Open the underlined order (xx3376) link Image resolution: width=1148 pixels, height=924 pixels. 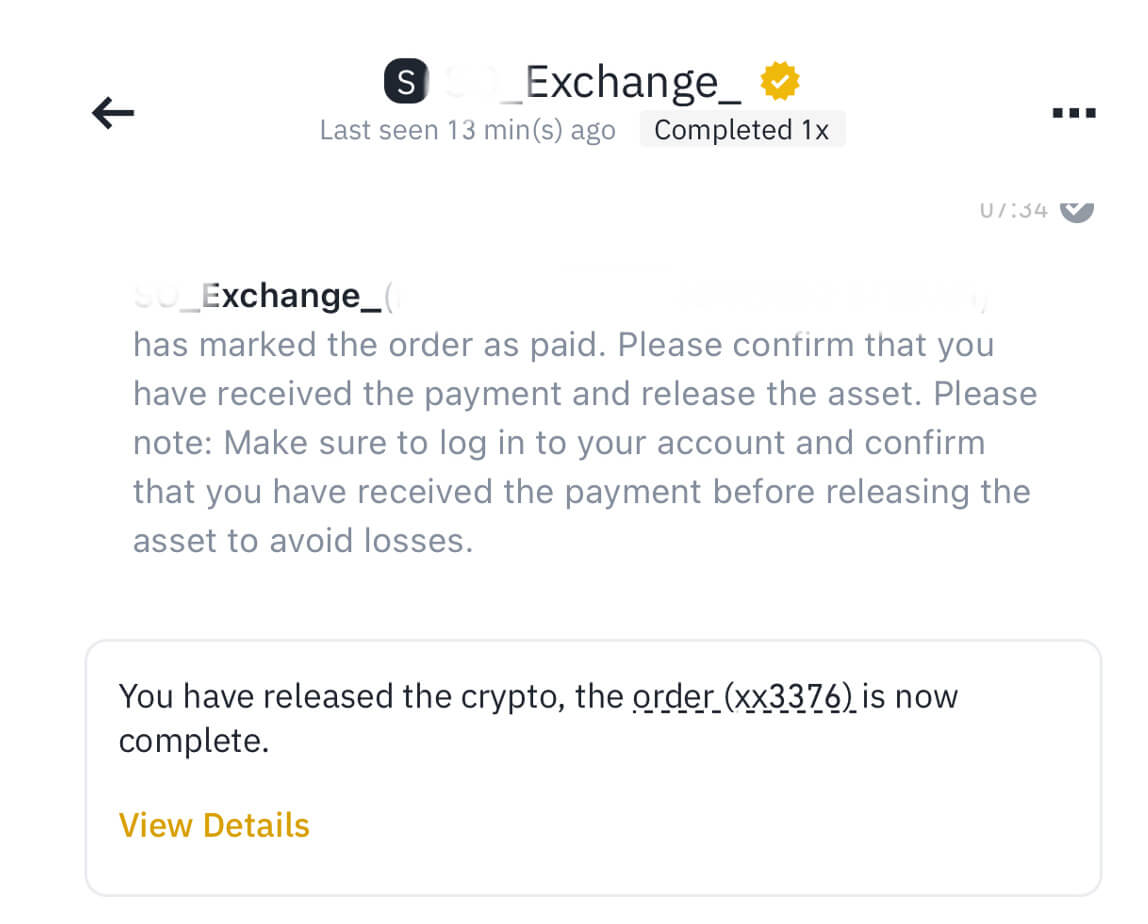coord(744,695)
